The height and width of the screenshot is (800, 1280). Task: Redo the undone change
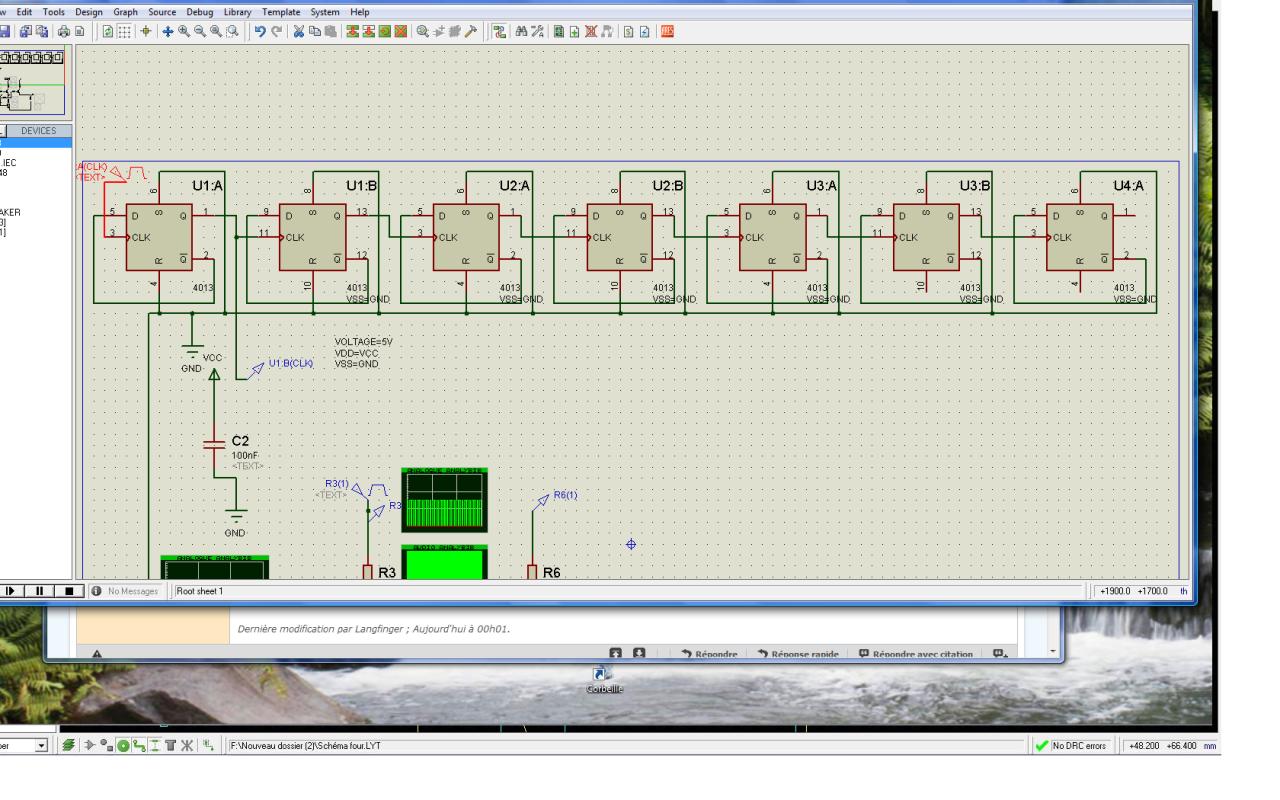click(276, 31)
